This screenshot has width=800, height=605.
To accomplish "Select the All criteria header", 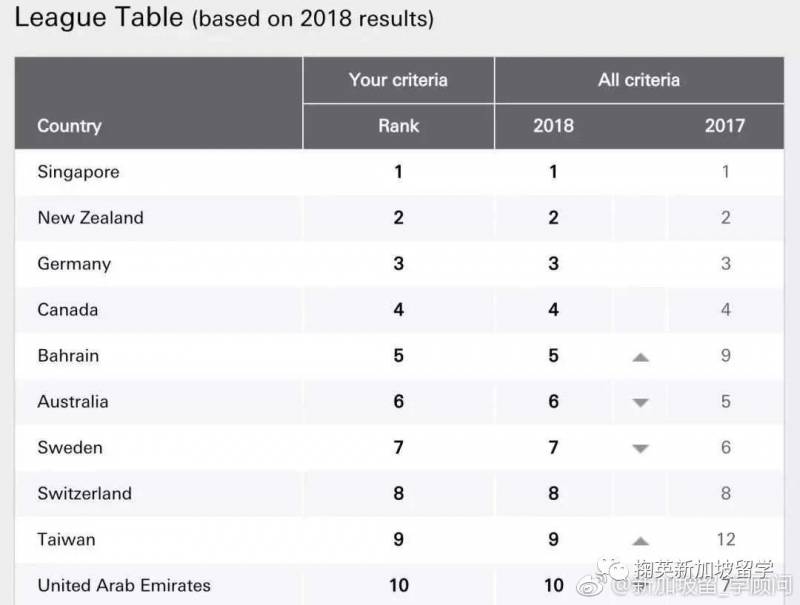I will (639, 80).
